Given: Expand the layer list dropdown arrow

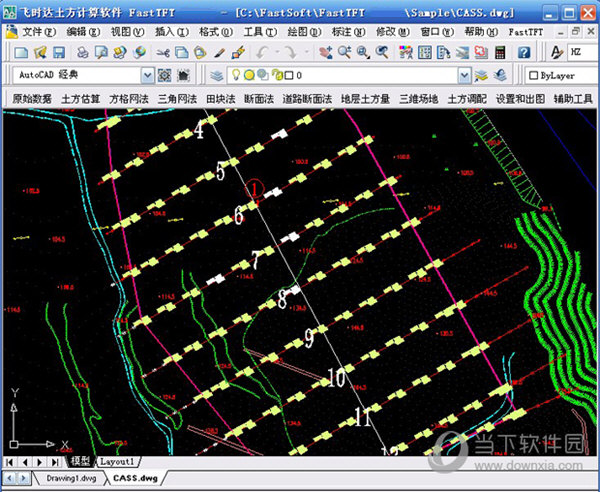Looking at the screenshot, I should click(464, 76).
